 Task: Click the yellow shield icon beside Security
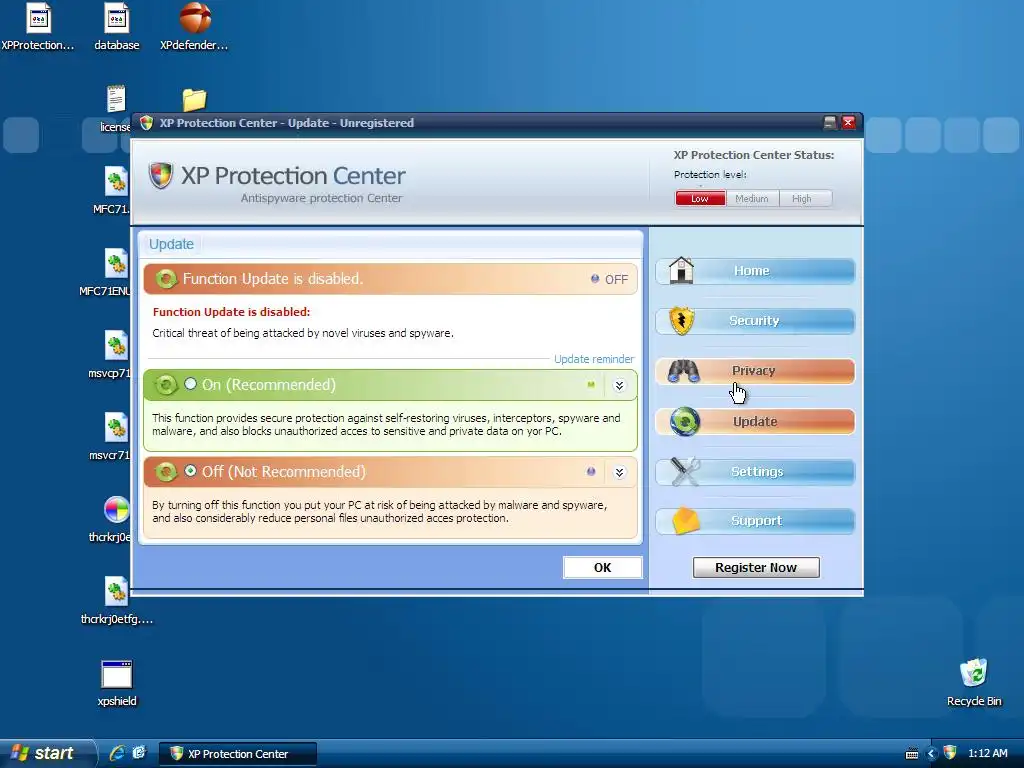click(681, 321)
